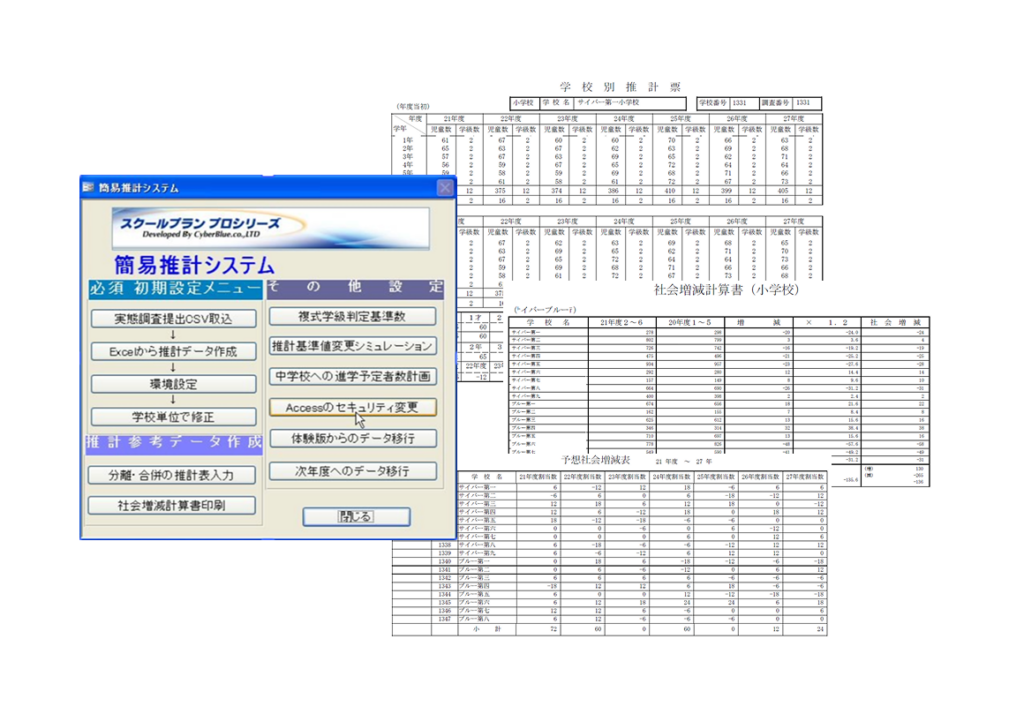The height and width of the screenshot is (714, 1024).
Task: Click the 予想社会増減表 report title
Action: (596, 460)
